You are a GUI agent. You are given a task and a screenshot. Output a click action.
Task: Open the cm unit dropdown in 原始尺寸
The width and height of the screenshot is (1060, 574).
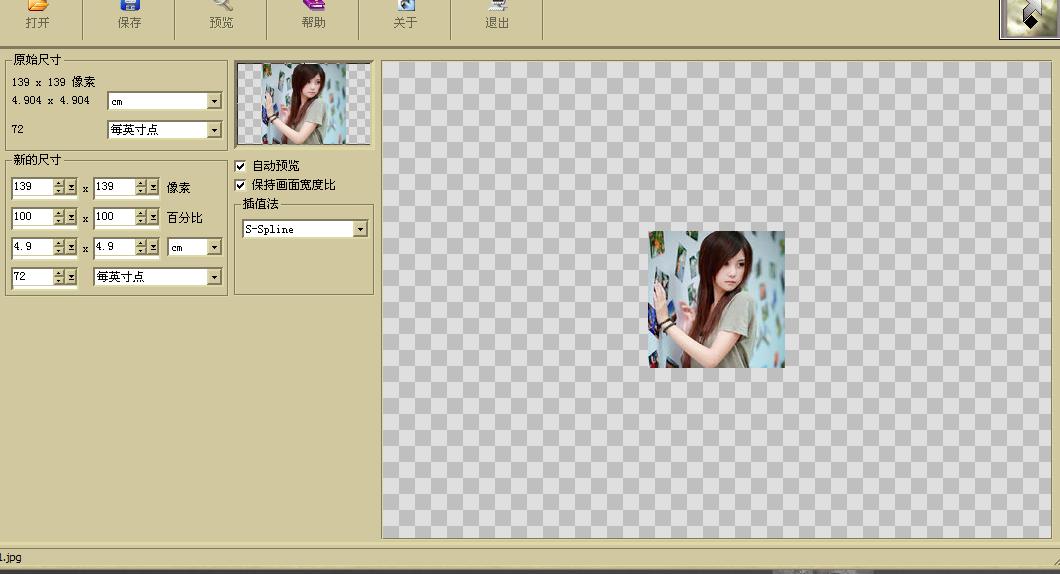[214, 101]
